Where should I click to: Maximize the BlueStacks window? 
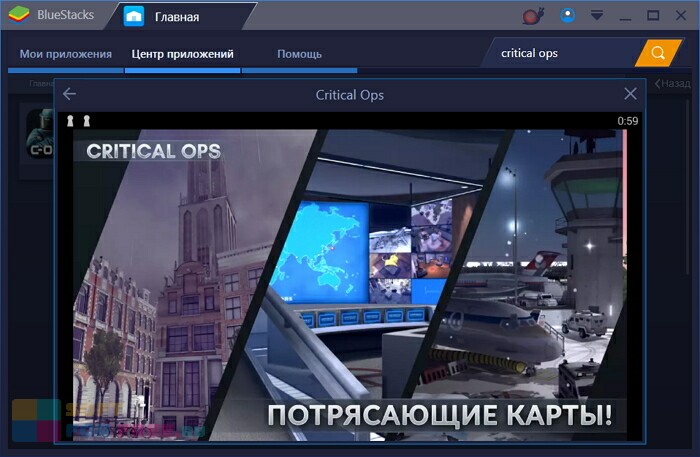click(653, 16)
